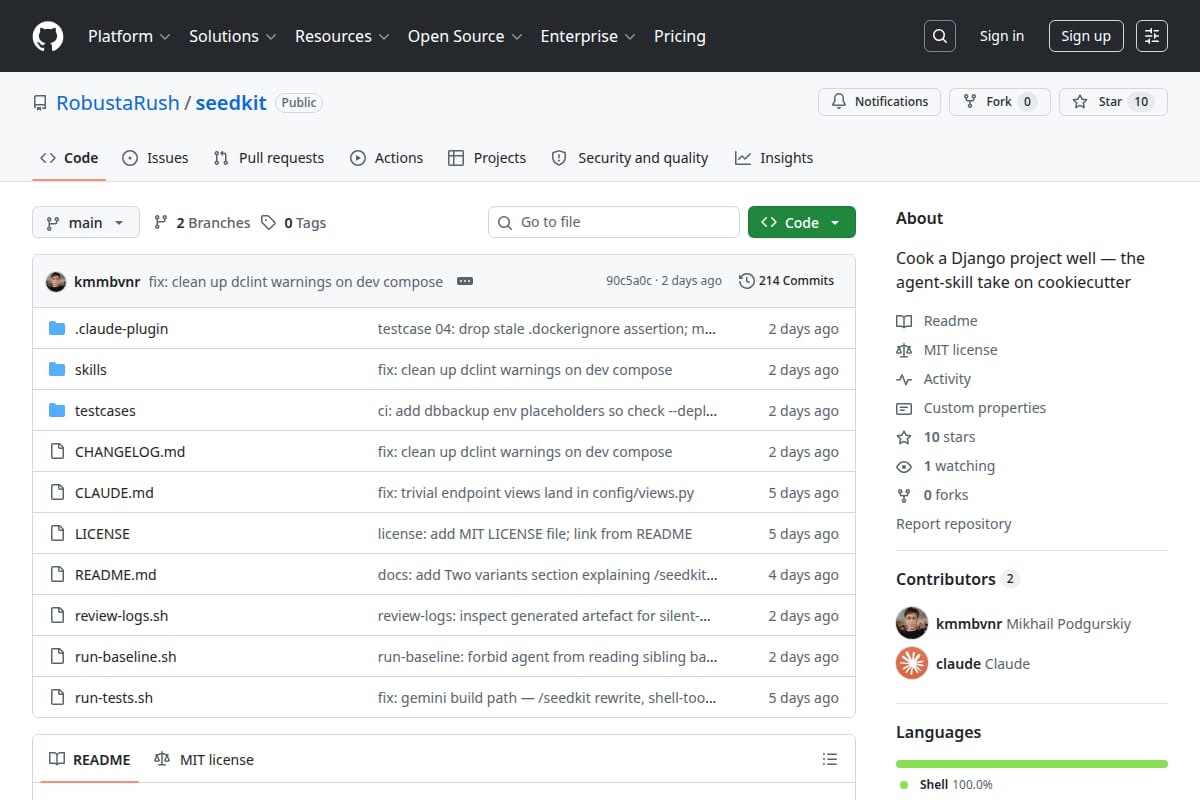
Task: Open the seedkit repository name link
Action: click(x=231, y=103)
